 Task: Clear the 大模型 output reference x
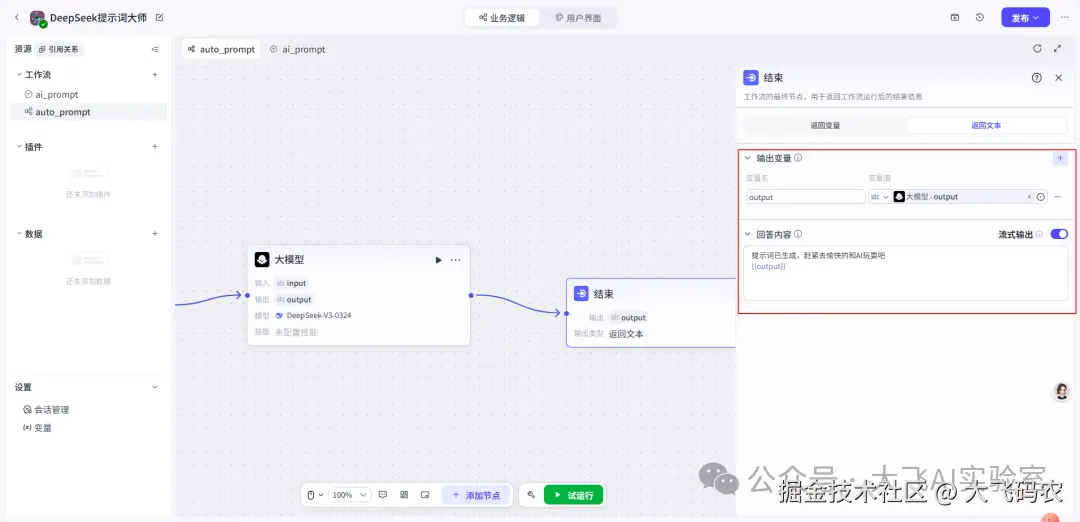[1030, 197]
